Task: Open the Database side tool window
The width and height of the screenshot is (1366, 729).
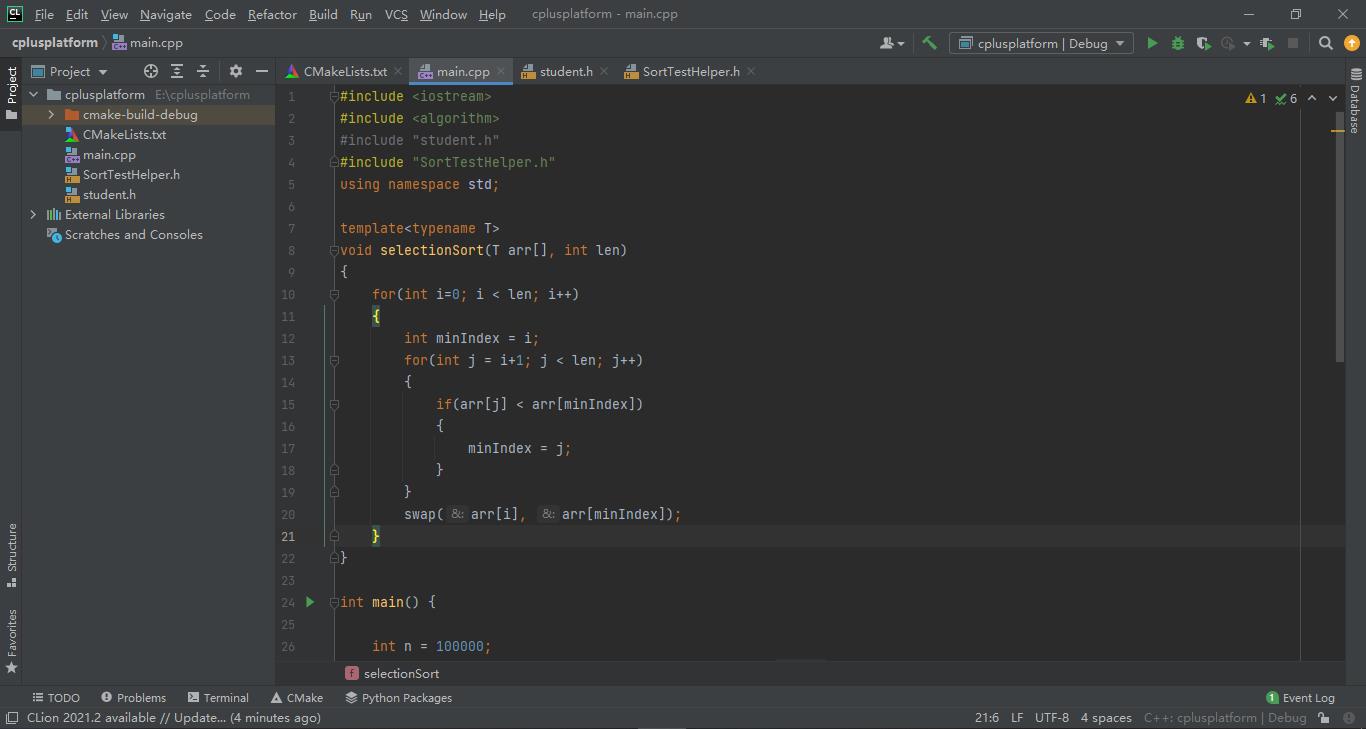Action: click(1355, 101)
